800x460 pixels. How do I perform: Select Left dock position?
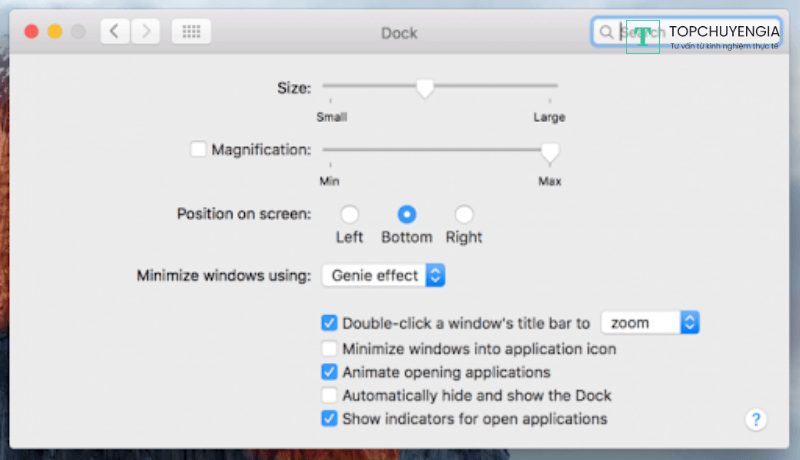[349, 214]
